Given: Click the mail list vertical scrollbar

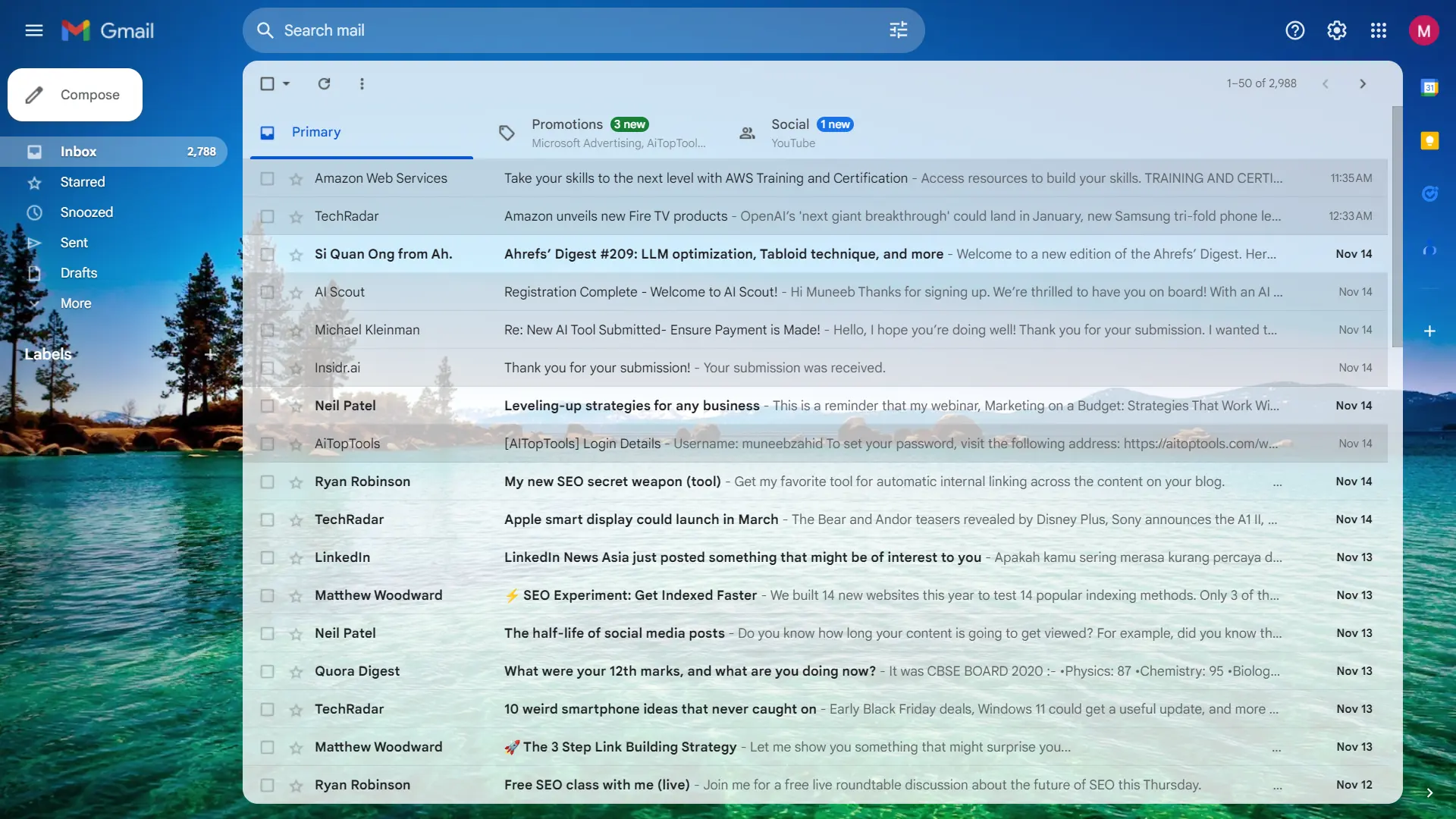Looking at the screenshot, I should [1397, 227].
